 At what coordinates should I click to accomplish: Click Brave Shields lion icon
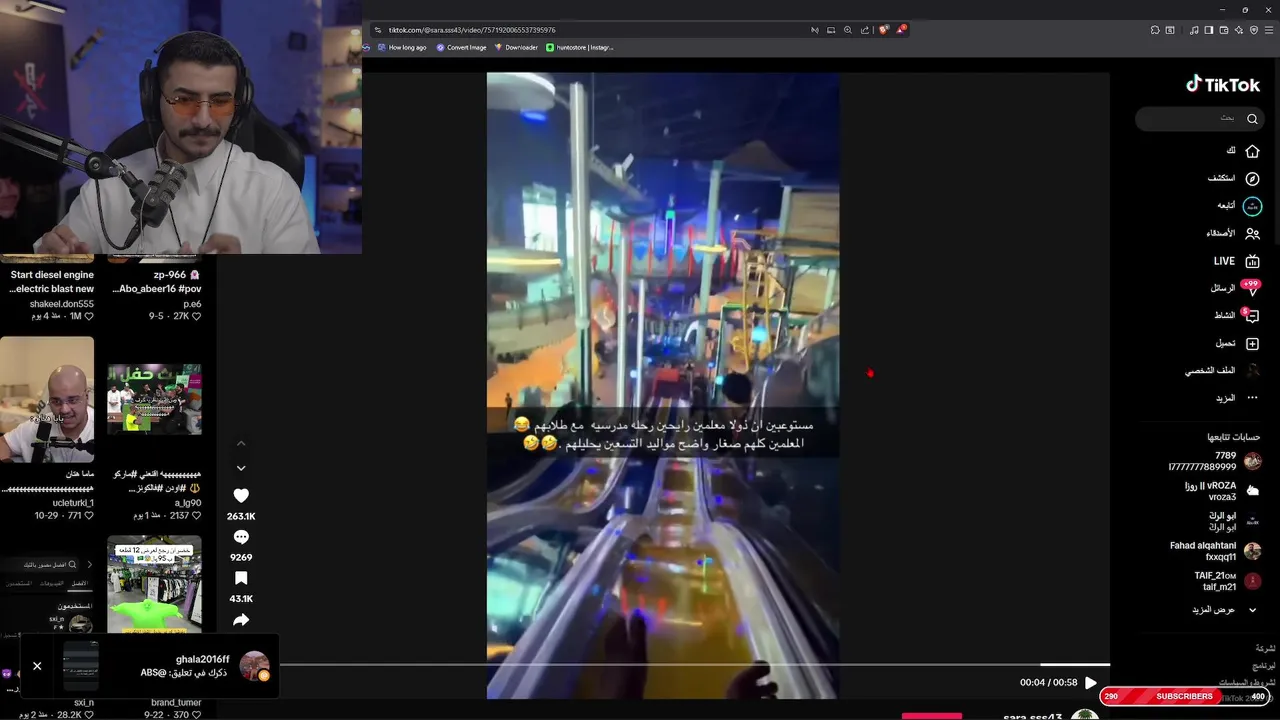tap(884, 30)
